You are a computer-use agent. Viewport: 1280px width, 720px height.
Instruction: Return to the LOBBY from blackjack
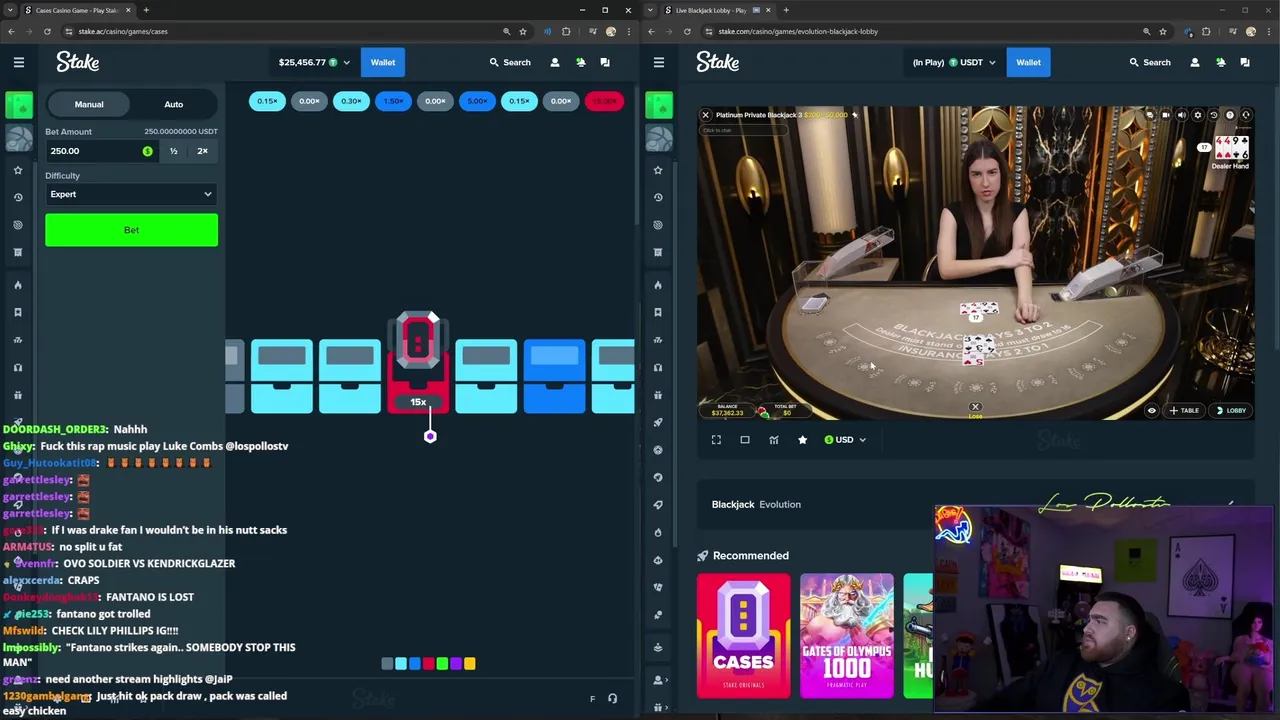coord(1231,410)
